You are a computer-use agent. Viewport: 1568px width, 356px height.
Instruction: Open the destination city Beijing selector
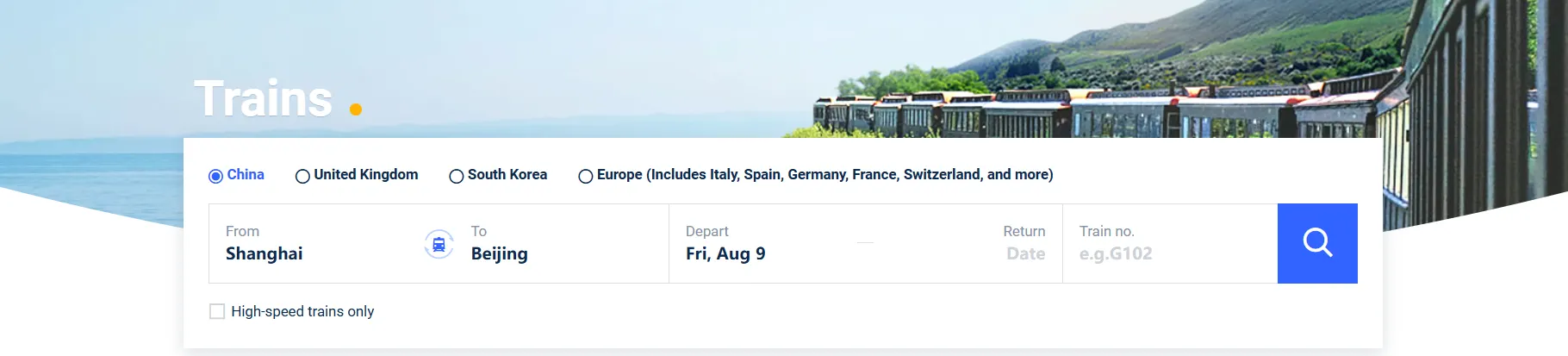500,253
